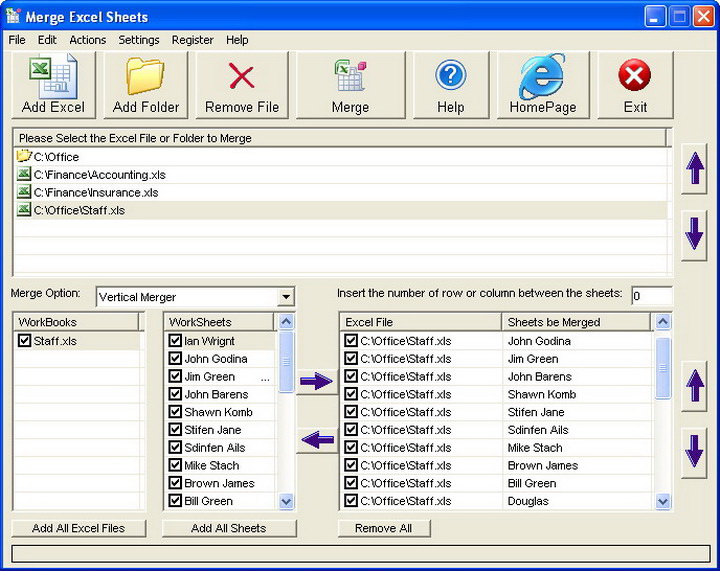The image size is (720, 572).
Task: Open the Merge Option dropdown
Action: 286,297
